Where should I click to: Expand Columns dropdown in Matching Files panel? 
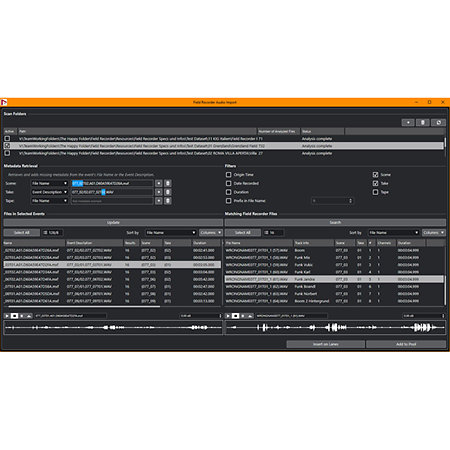point(434,232)
